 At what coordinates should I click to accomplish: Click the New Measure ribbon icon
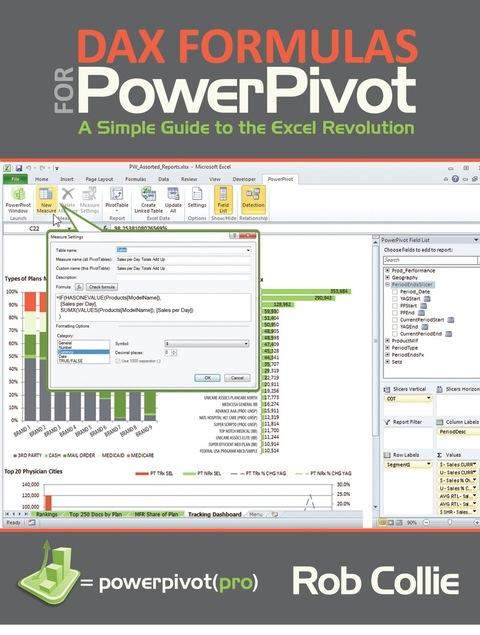click(x=46, y=200)
